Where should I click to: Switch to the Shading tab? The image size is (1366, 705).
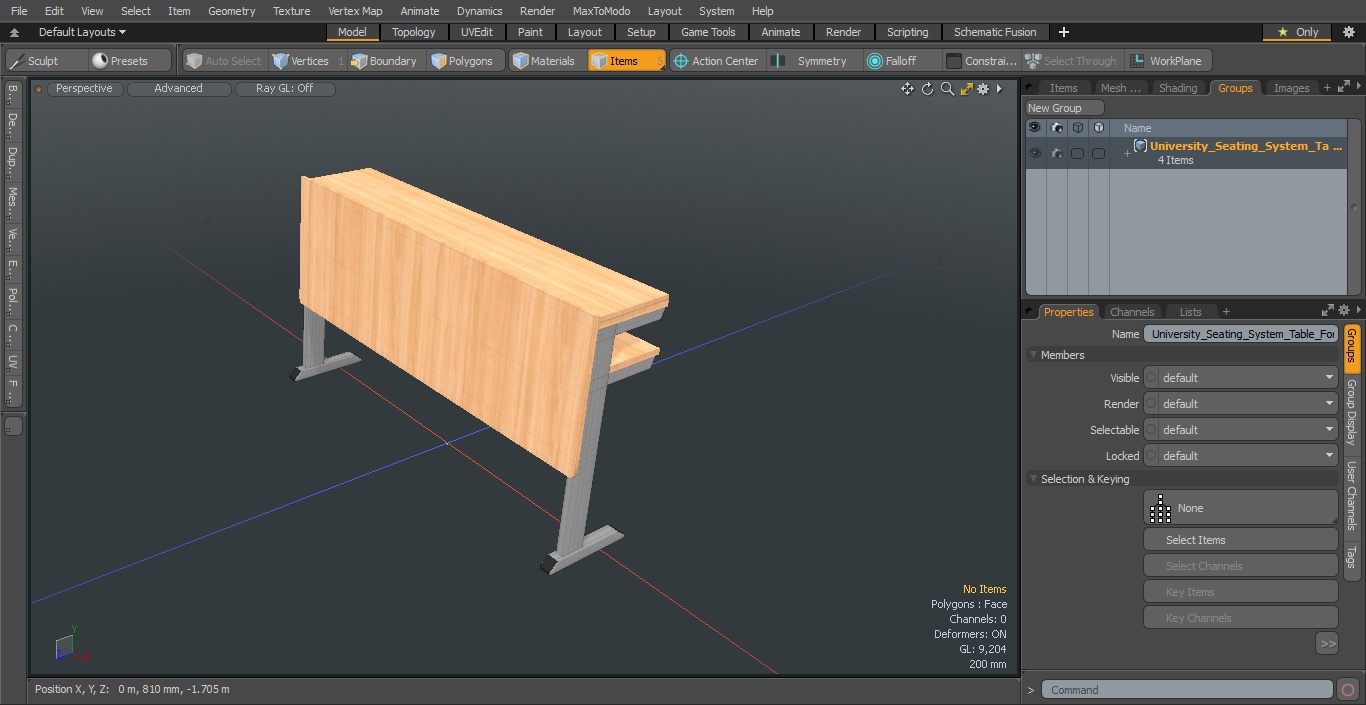(x=1178, y=88)
